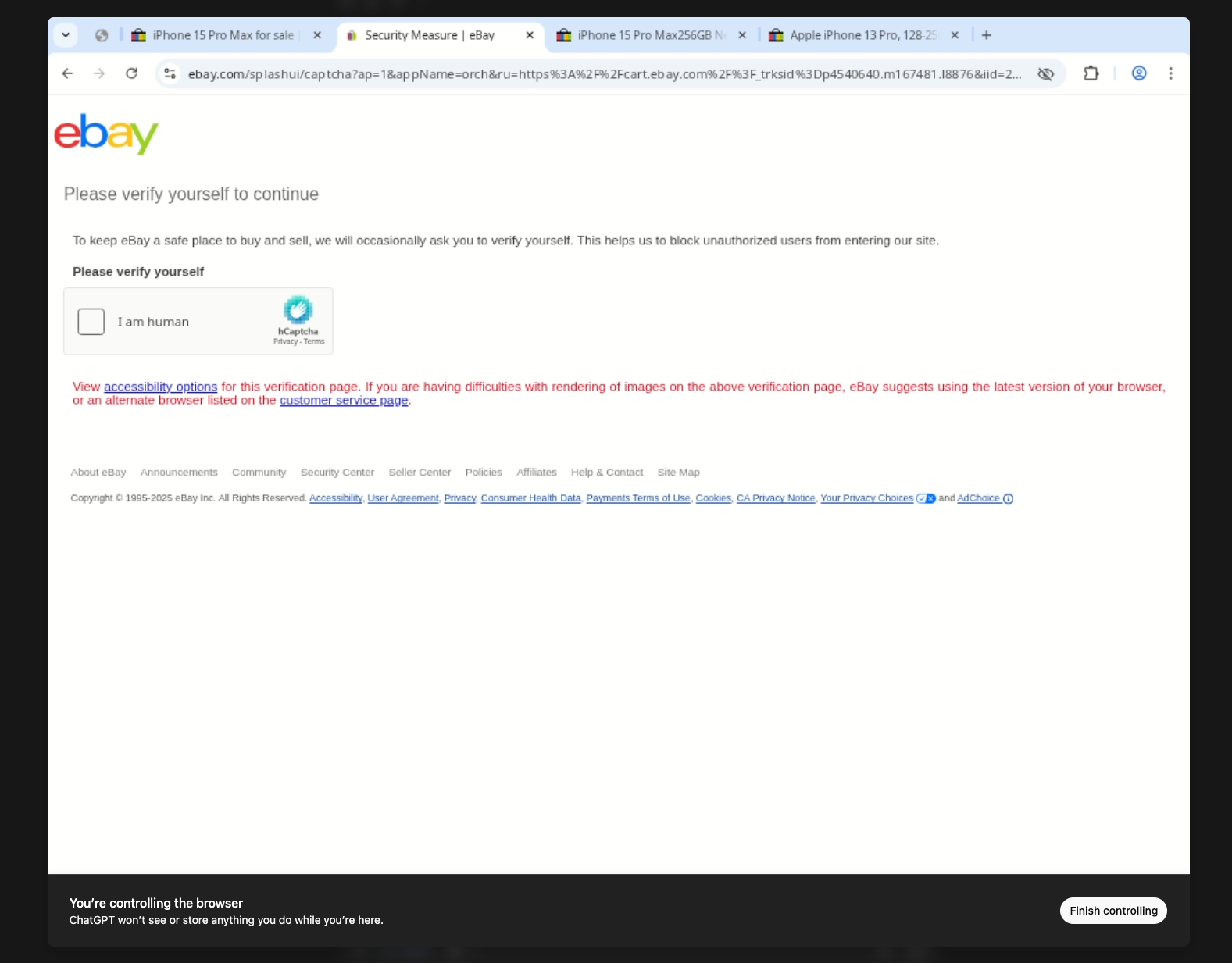The image size is (1232, 963).
Task: Open the 'User Agreement' link
Action: (x=403, y=498)
